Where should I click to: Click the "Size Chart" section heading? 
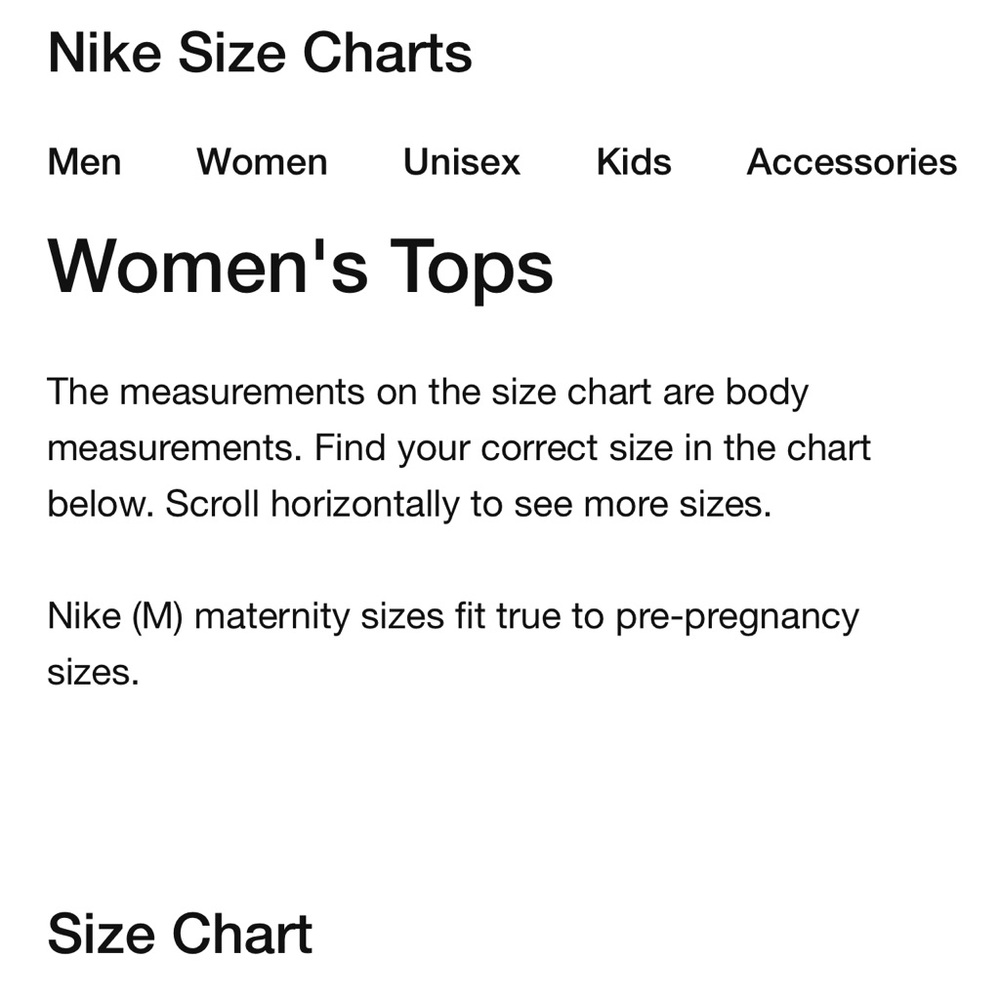pyautogui.click(x=180, y=934)
